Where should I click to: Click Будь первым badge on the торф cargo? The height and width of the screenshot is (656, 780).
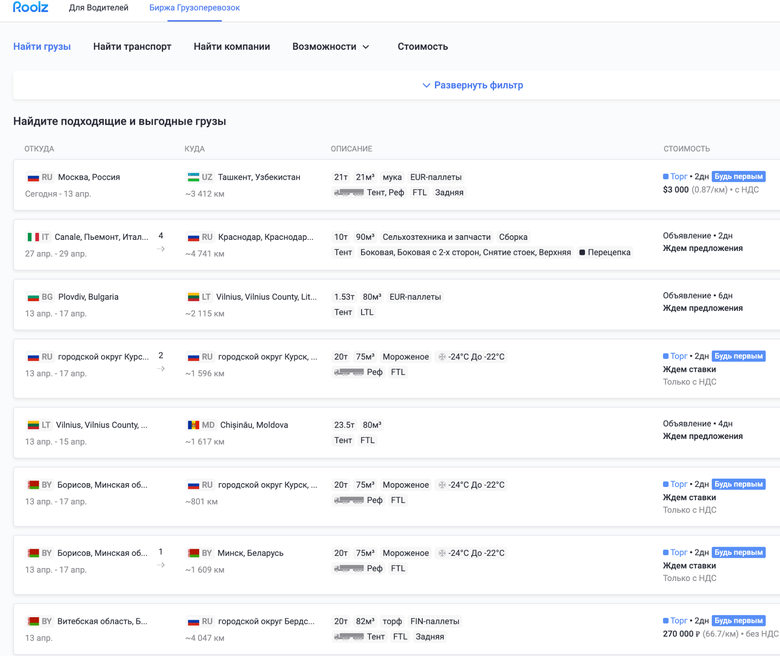[738, 621]
